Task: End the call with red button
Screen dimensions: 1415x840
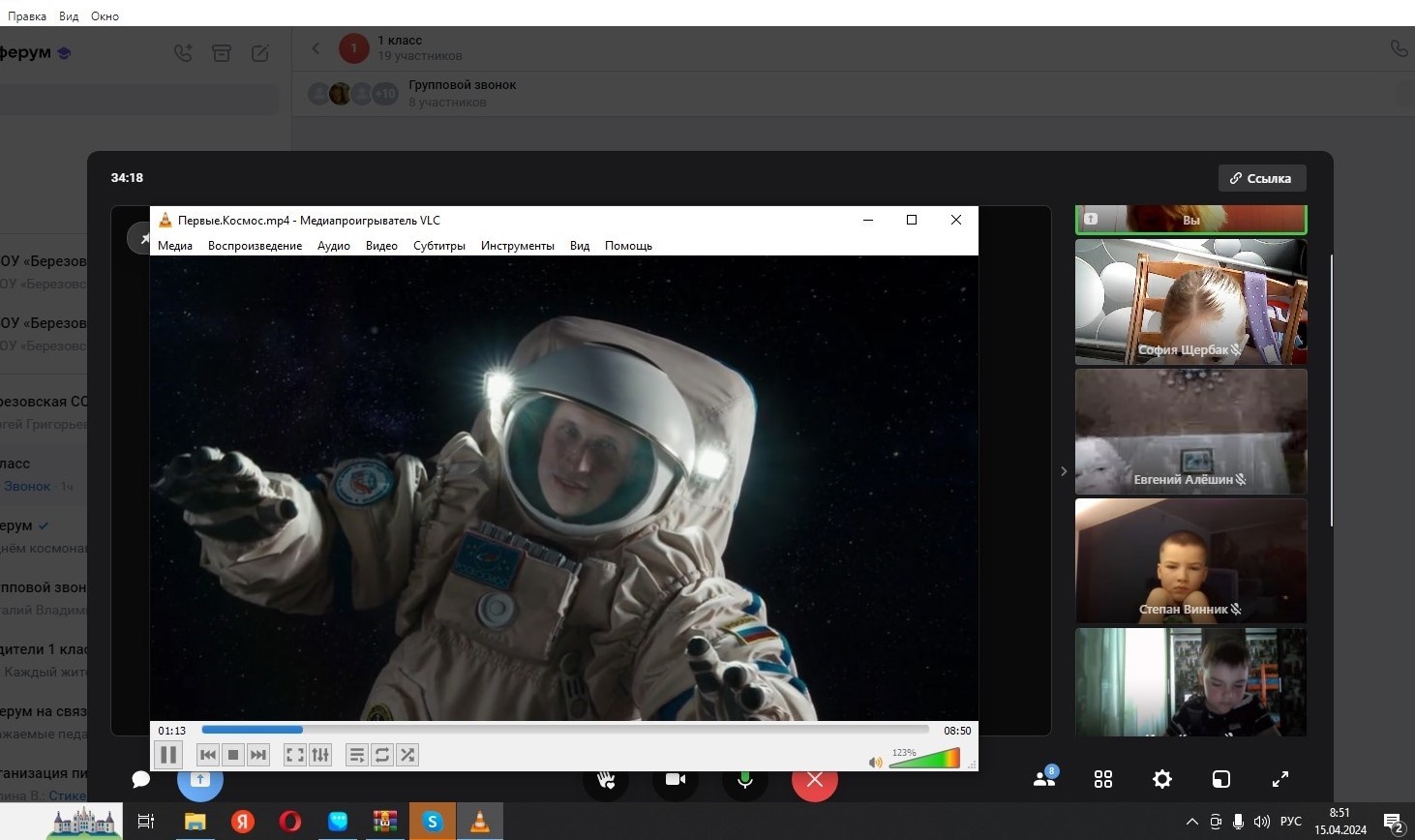Action: tap(815, 780)
